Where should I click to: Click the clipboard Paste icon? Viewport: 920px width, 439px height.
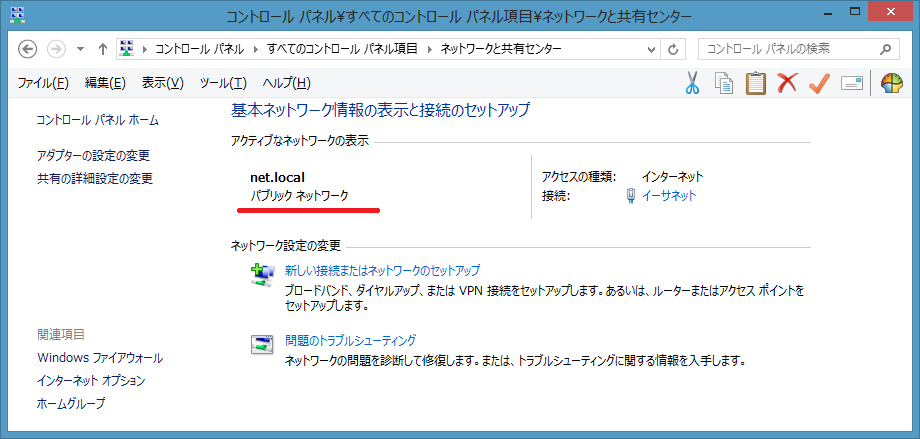(755, 84)
